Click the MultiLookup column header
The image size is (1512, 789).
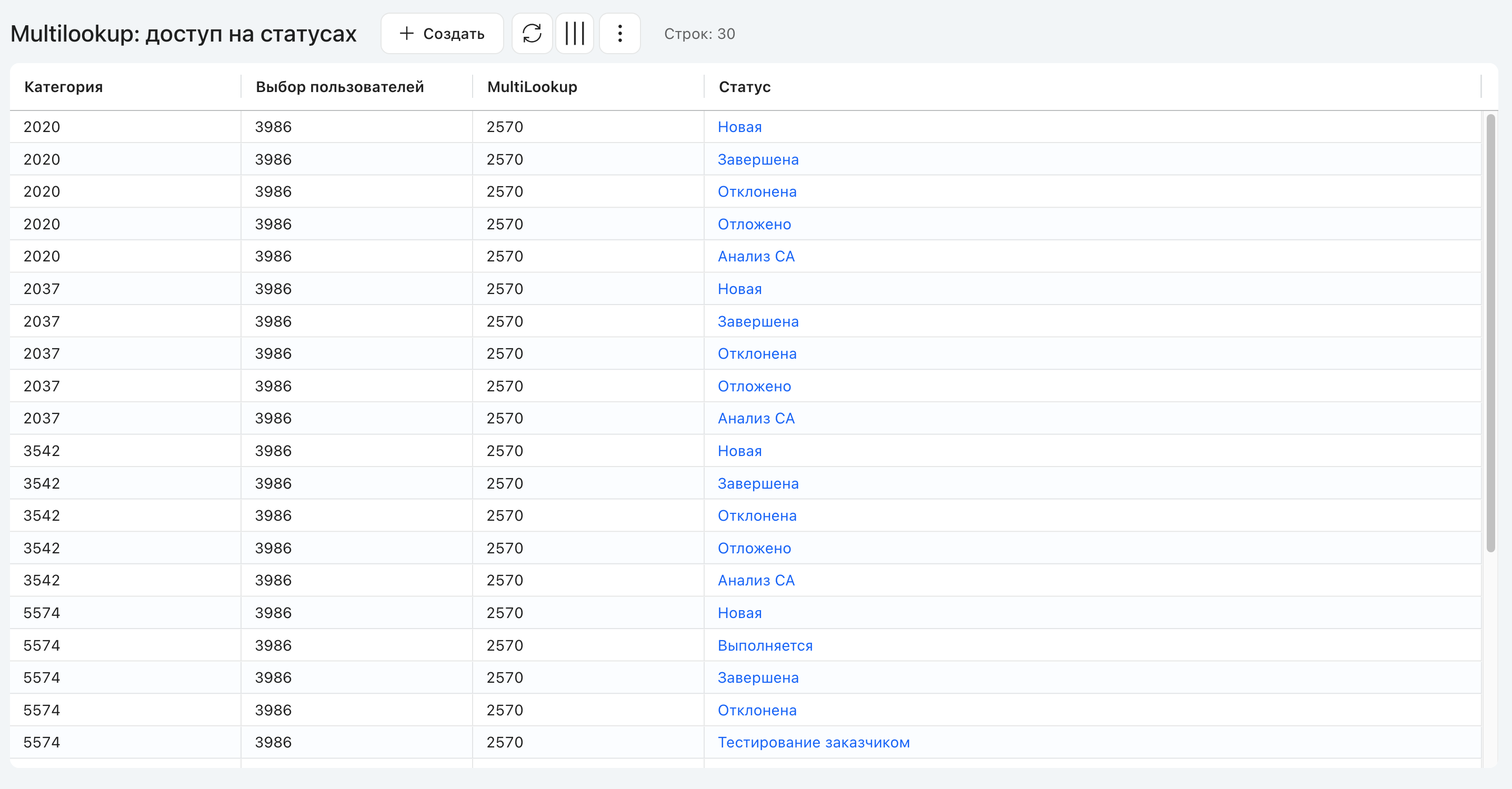533,87
